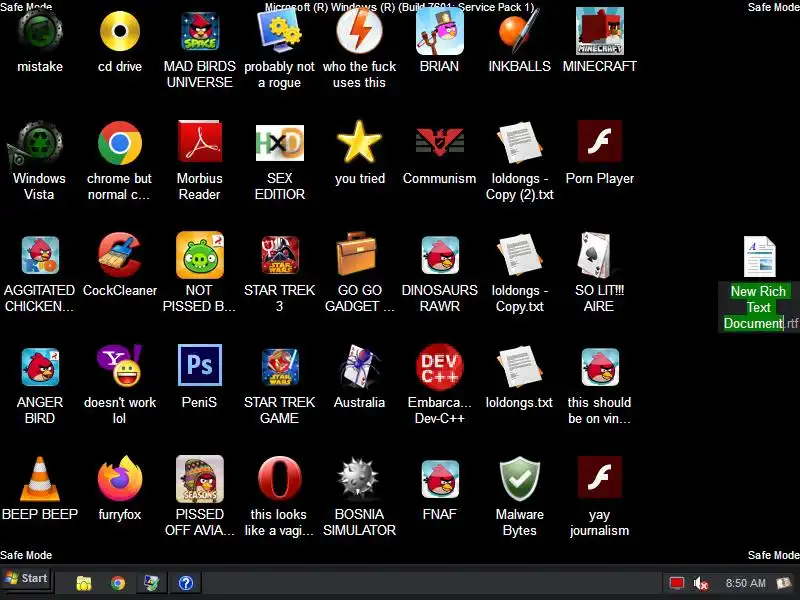
Task: Launch Chrome from the taskbar
Action: (118, 583)
